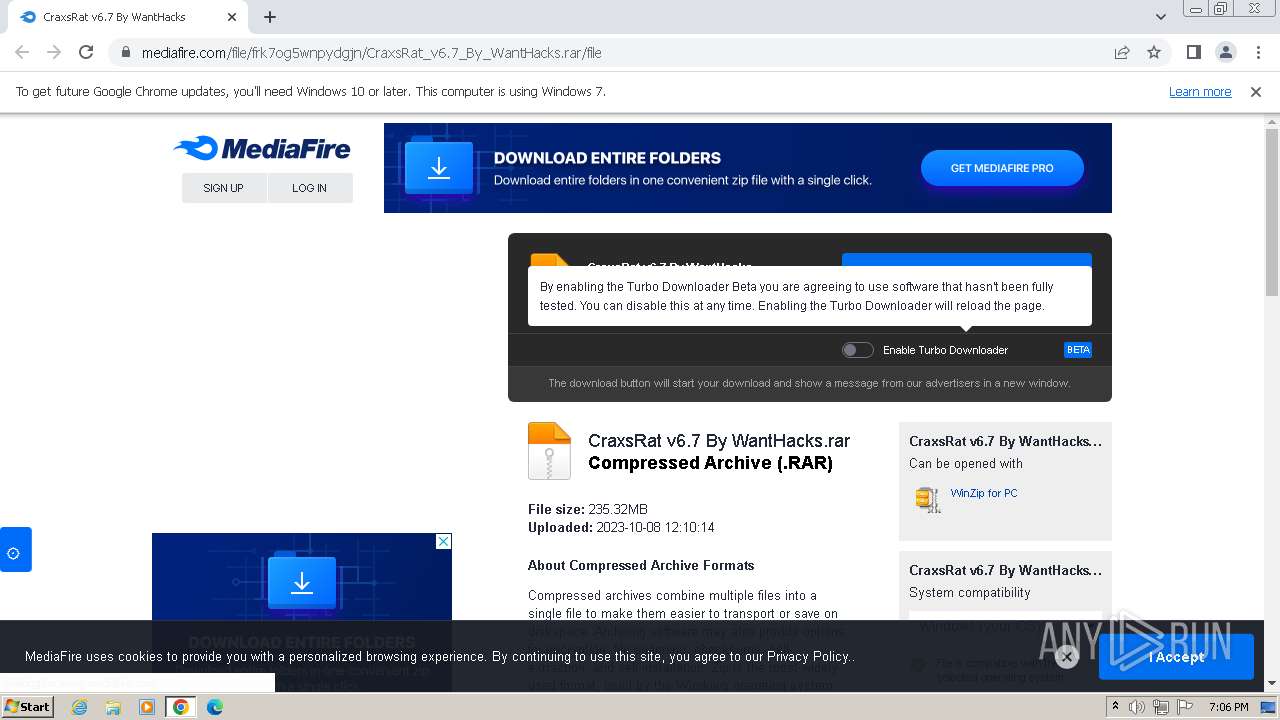Click the Uploaded 2023-10-08 date text
1280x720 pixels.
tap(621, 527)
